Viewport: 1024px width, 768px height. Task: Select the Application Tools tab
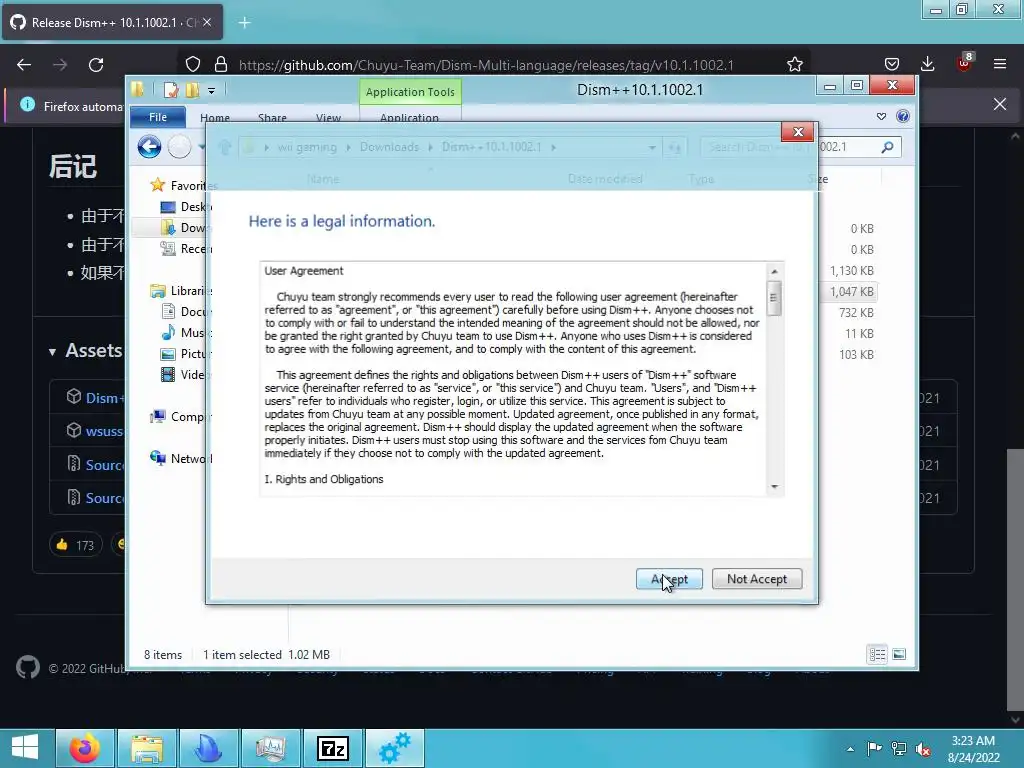(410, 92)
